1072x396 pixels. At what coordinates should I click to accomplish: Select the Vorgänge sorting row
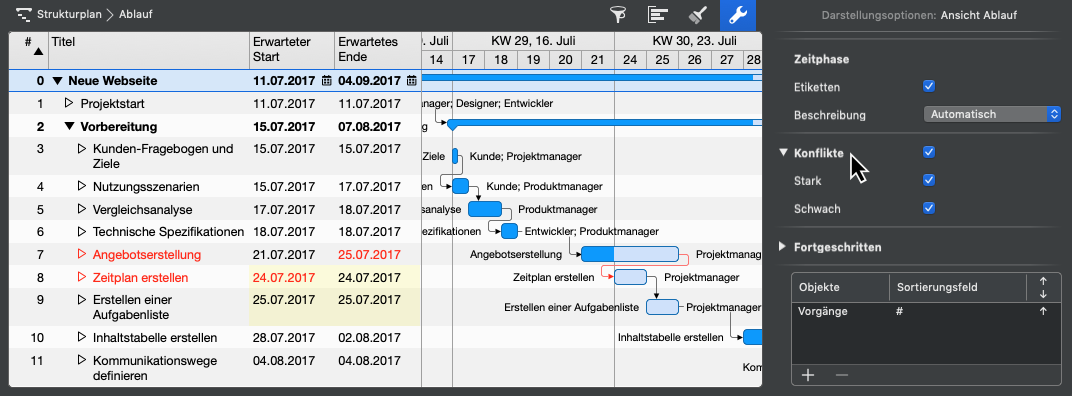click(x=925, y=311)
